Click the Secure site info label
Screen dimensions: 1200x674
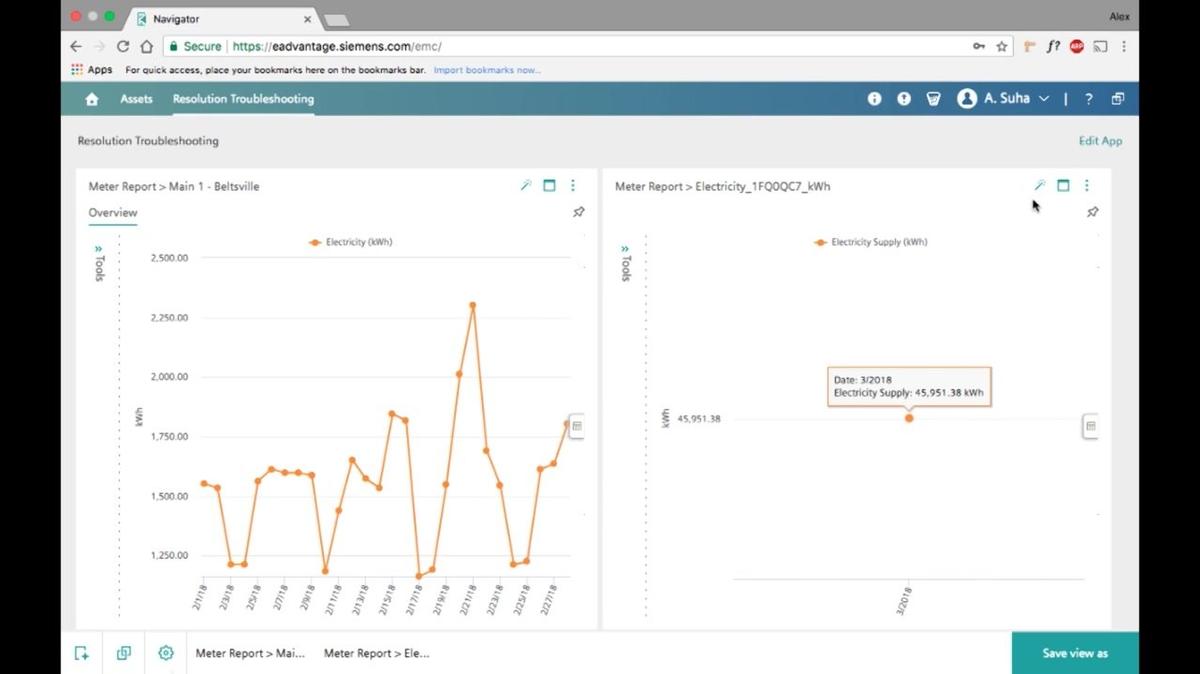pyautogui.click(x=195, y=46)
